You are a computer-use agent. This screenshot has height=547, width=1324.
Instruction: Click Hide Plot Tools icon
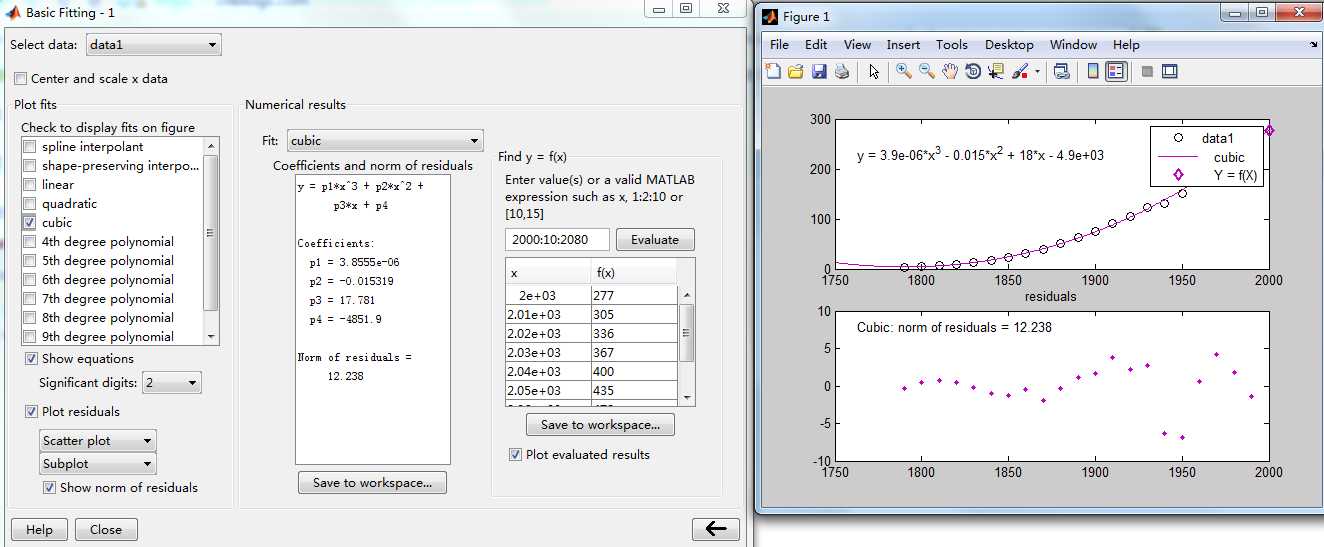[x=1148, y=71]
